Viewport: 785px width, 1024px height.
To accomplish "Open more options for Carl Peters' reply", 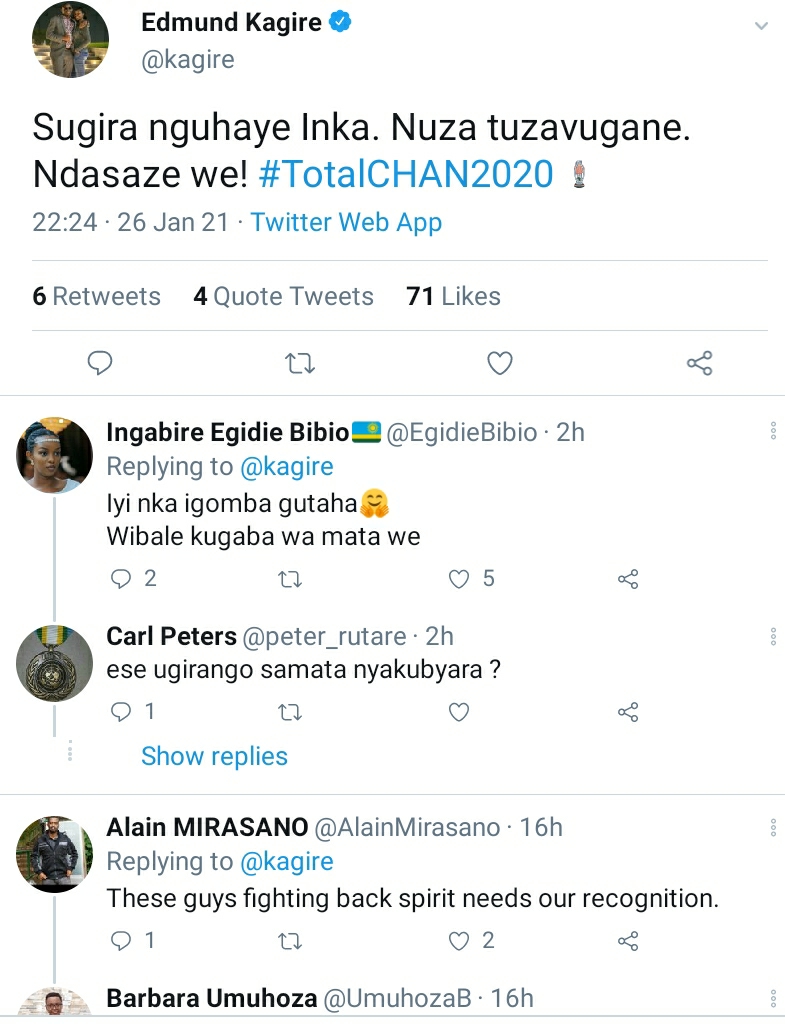I will coord(773,636).
